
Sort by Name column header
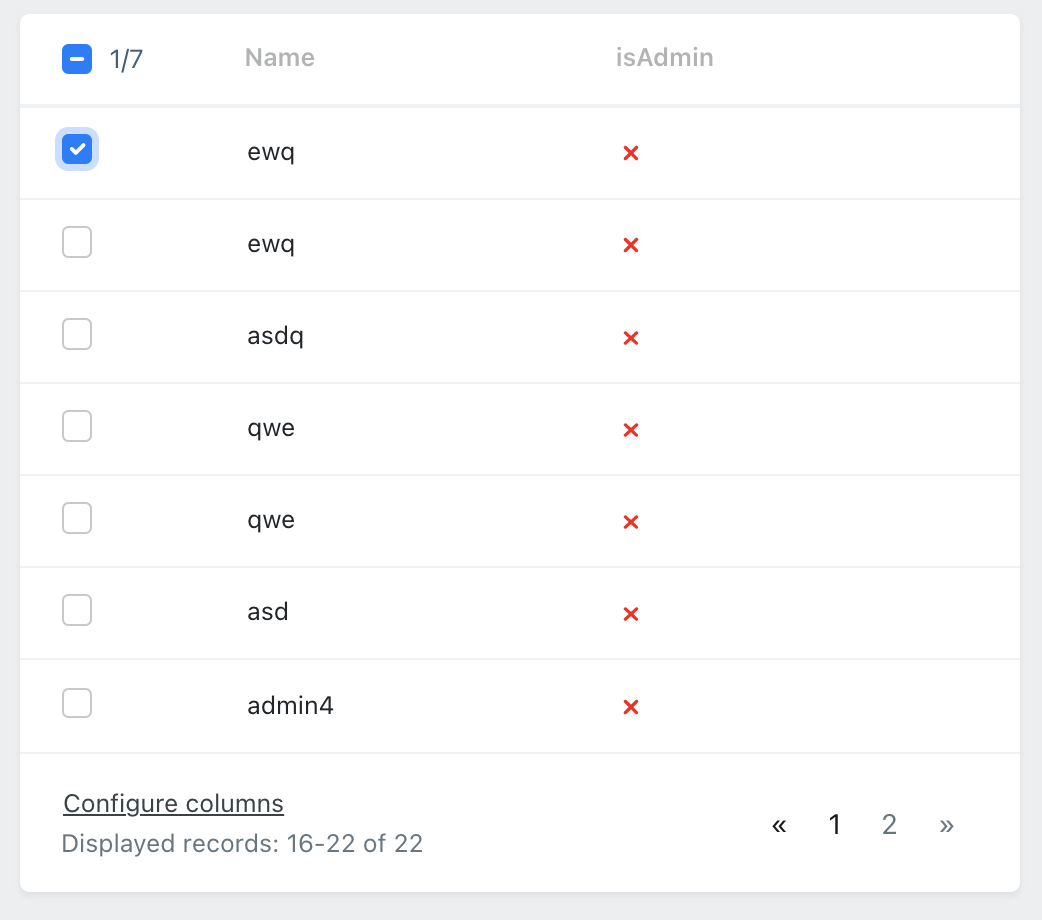point(280,58)
